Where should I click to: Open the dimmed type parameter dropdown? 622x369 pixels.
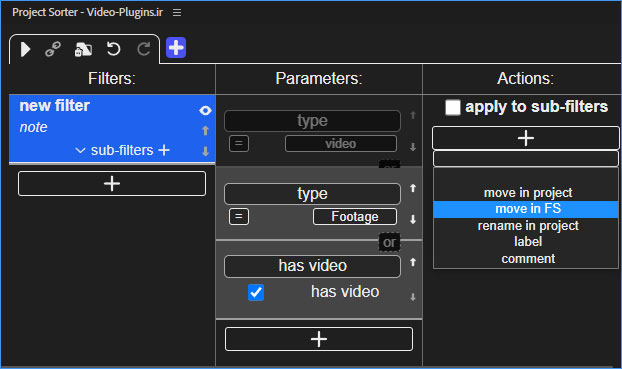[x=313, y=121]
